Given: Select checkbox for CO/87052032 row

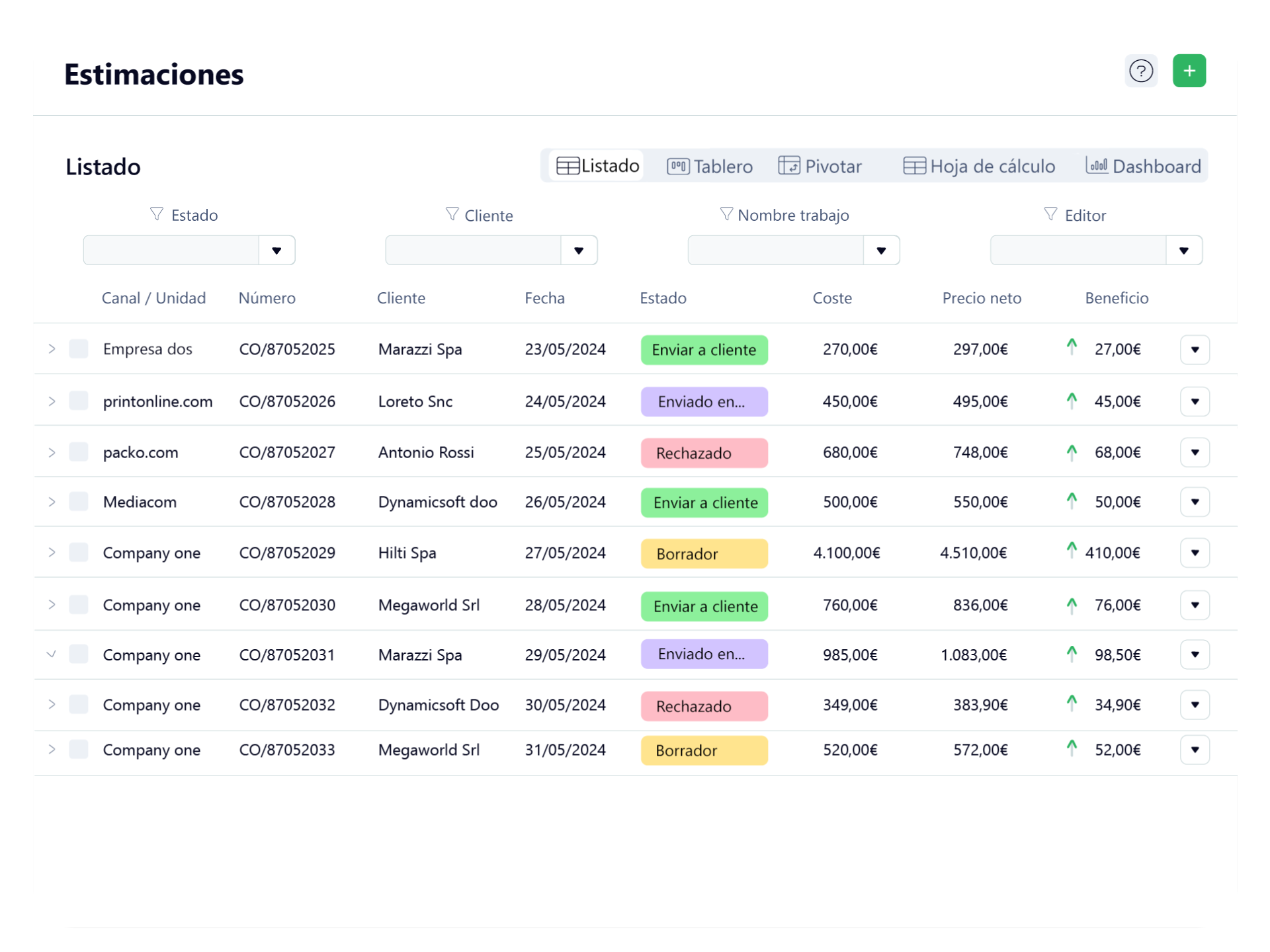Looking at the screenshot, I should [x=79, y=705].
